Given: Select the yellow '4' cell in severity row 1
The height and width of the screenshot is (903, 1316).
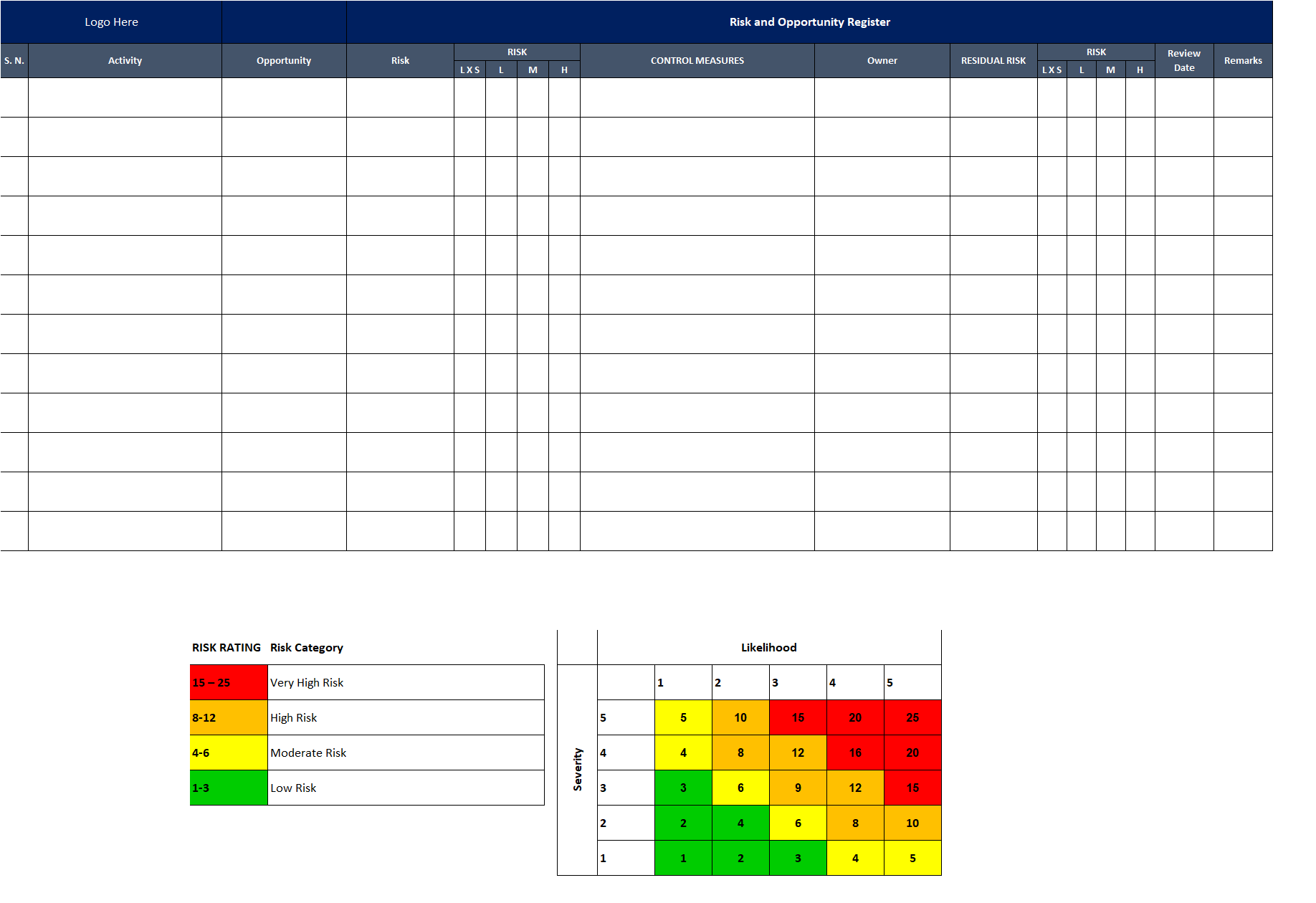Looking at the screenshot, I should (x=855, y=858).
